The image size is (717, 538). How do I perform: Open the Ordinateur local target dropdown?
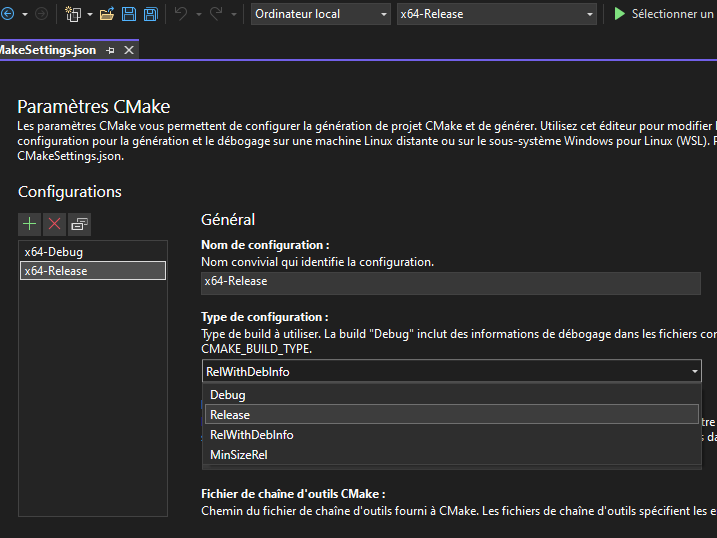point(319,14)
